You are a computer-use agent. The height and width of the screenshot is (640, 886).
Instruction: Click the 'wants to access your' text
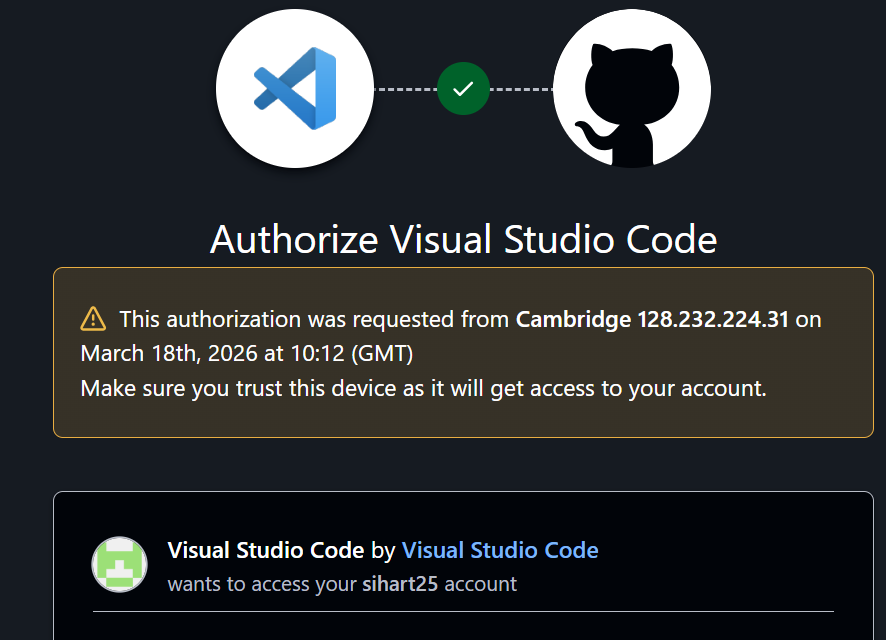(262, 584)
